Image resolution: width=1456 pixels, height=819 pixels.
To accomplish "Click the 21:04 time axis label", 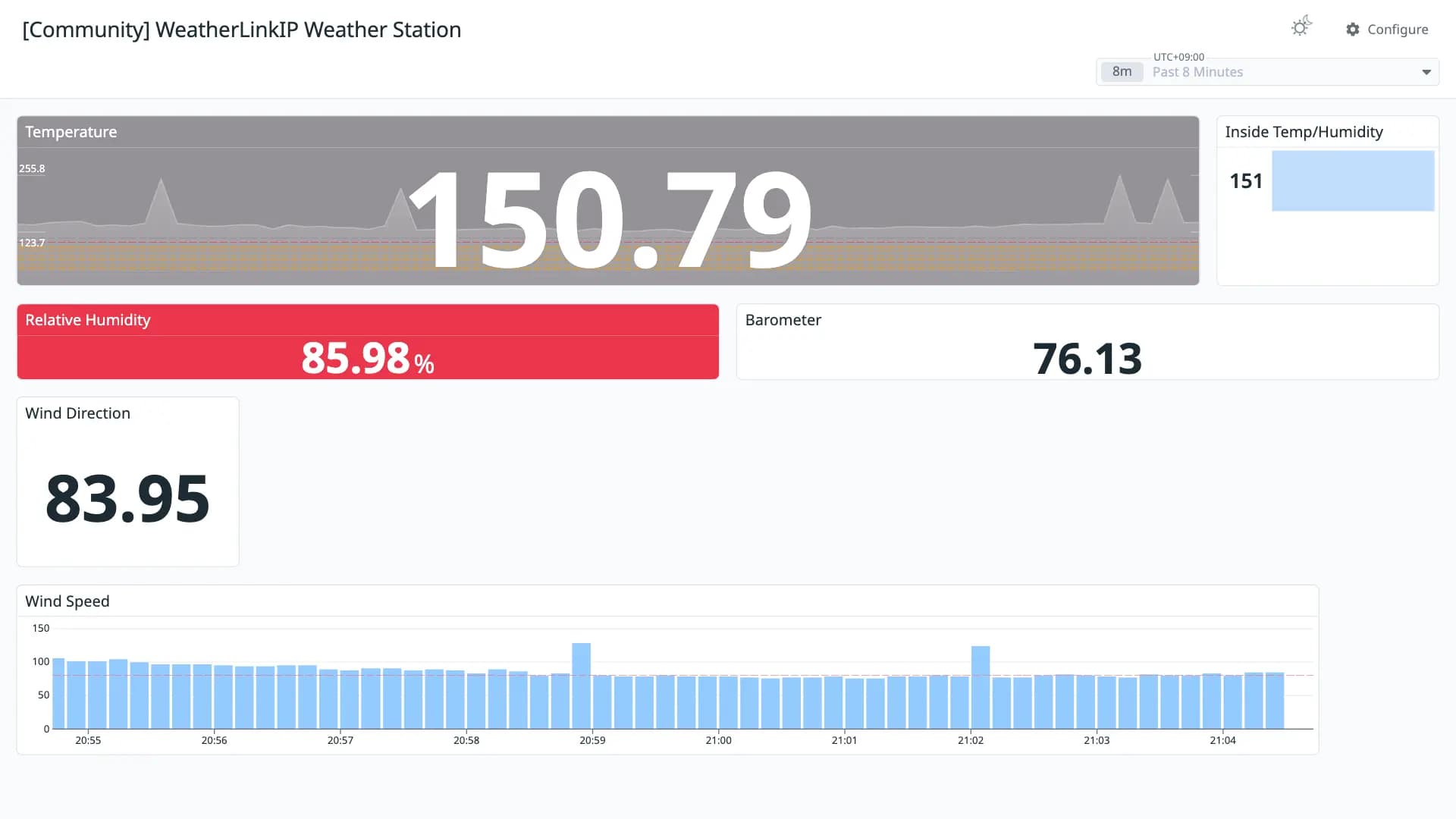I will [x=1222, y=740].
